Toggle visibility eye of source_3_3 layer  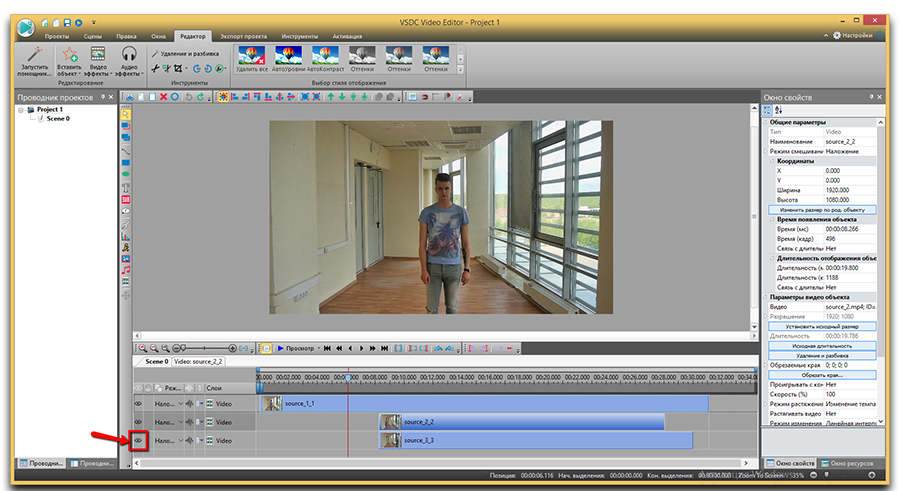(138, 440)
